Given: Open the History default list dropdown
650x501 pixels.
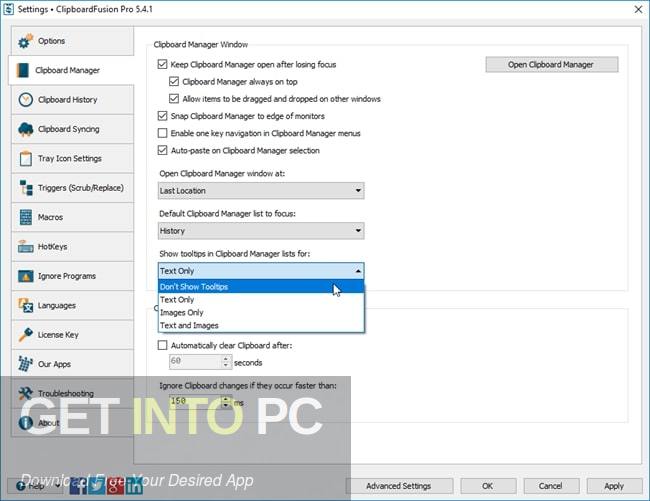Looking at the screenshot, I should click(261, 231).
